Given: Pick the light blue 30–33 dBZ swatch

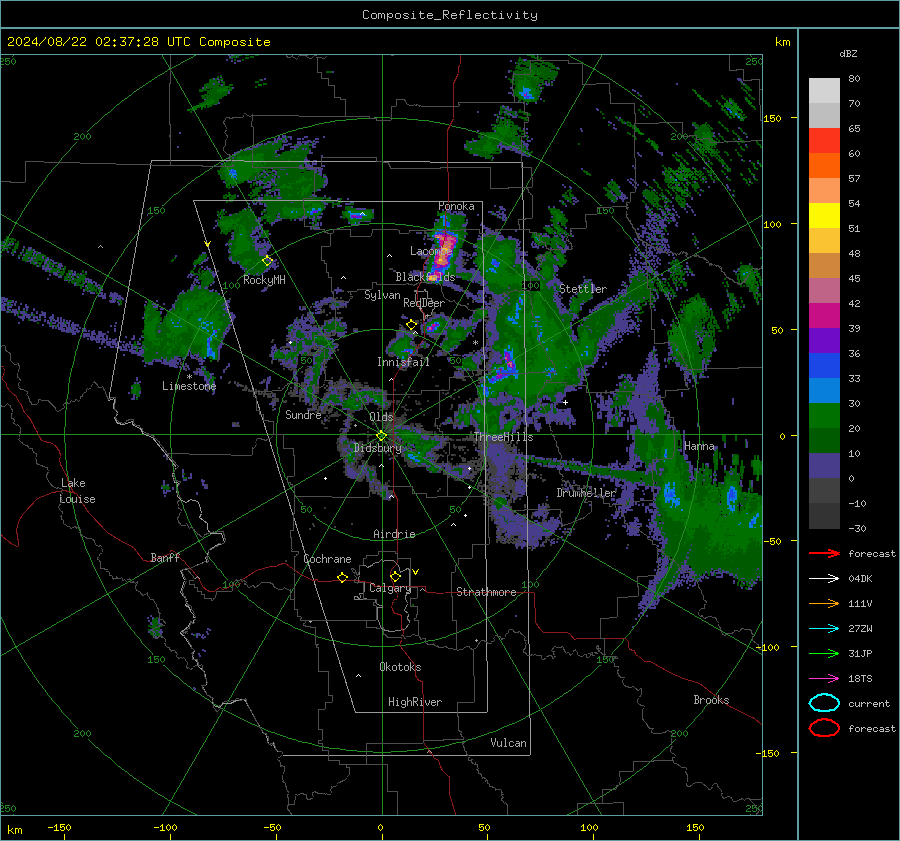Looking at the screenshot, I should (824, 391).
